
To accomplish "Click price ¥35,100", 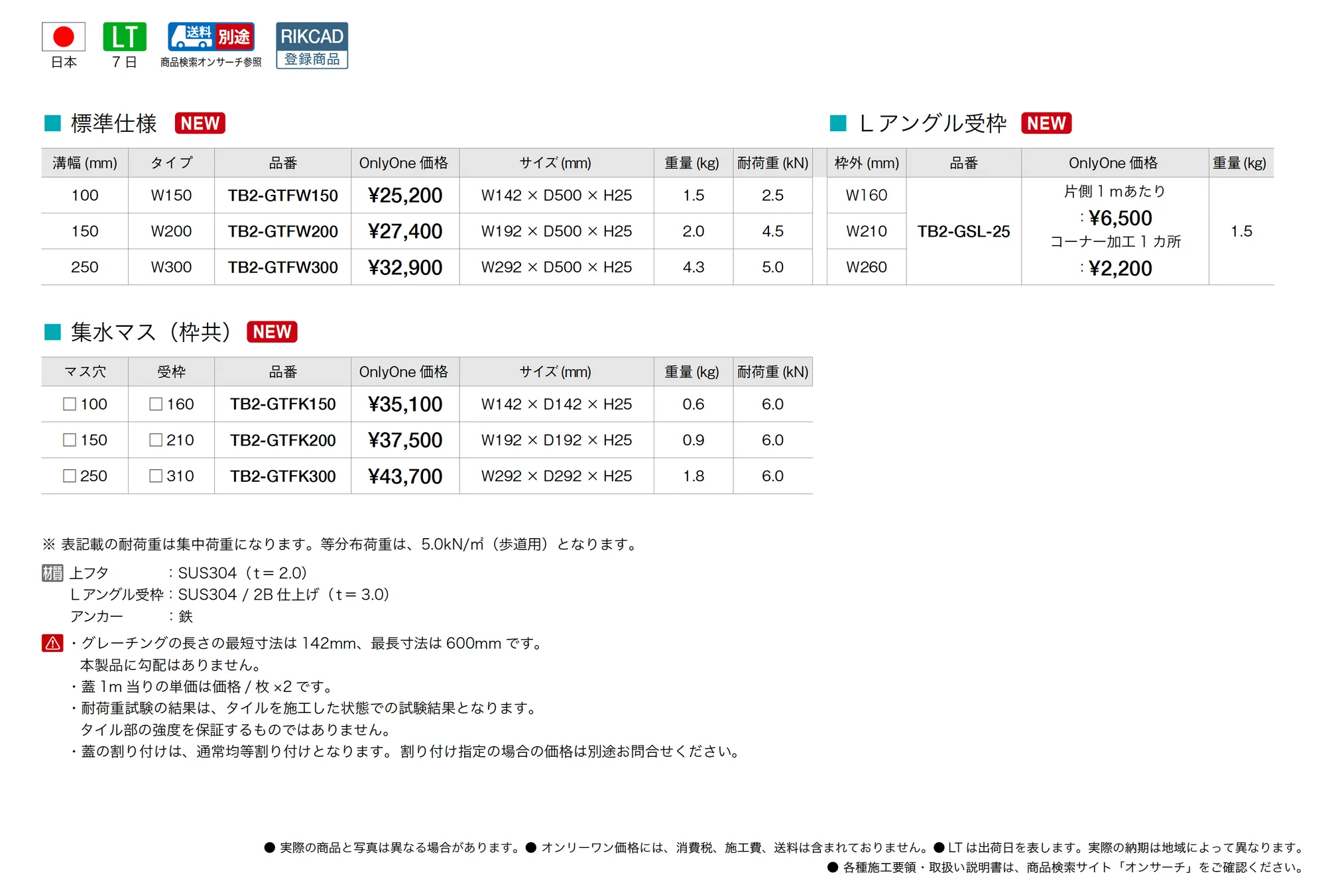I will [405, 404].
